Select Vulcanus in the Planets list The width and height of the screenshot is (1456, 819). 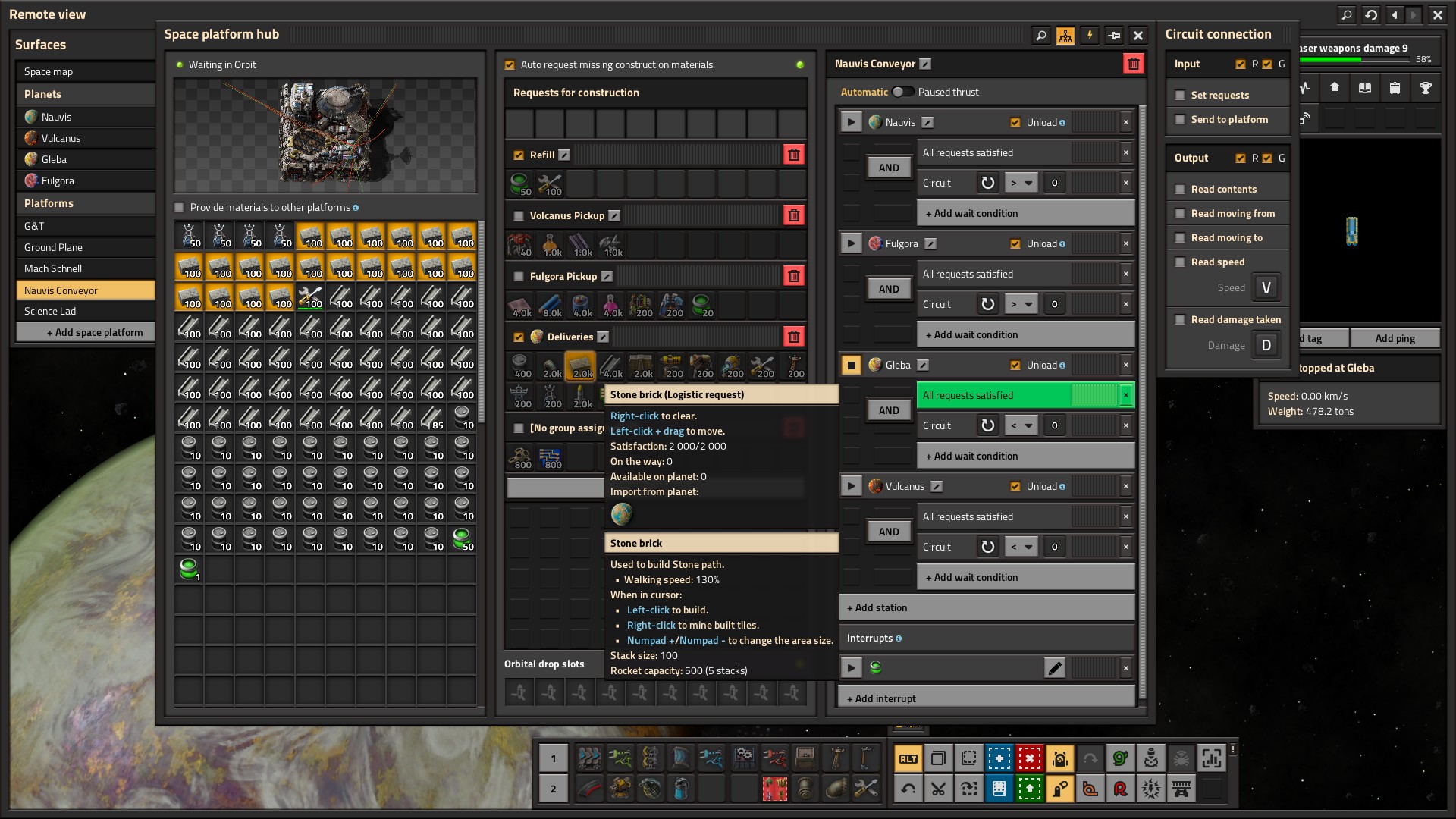pyautogui.click(x=86, y=138)
